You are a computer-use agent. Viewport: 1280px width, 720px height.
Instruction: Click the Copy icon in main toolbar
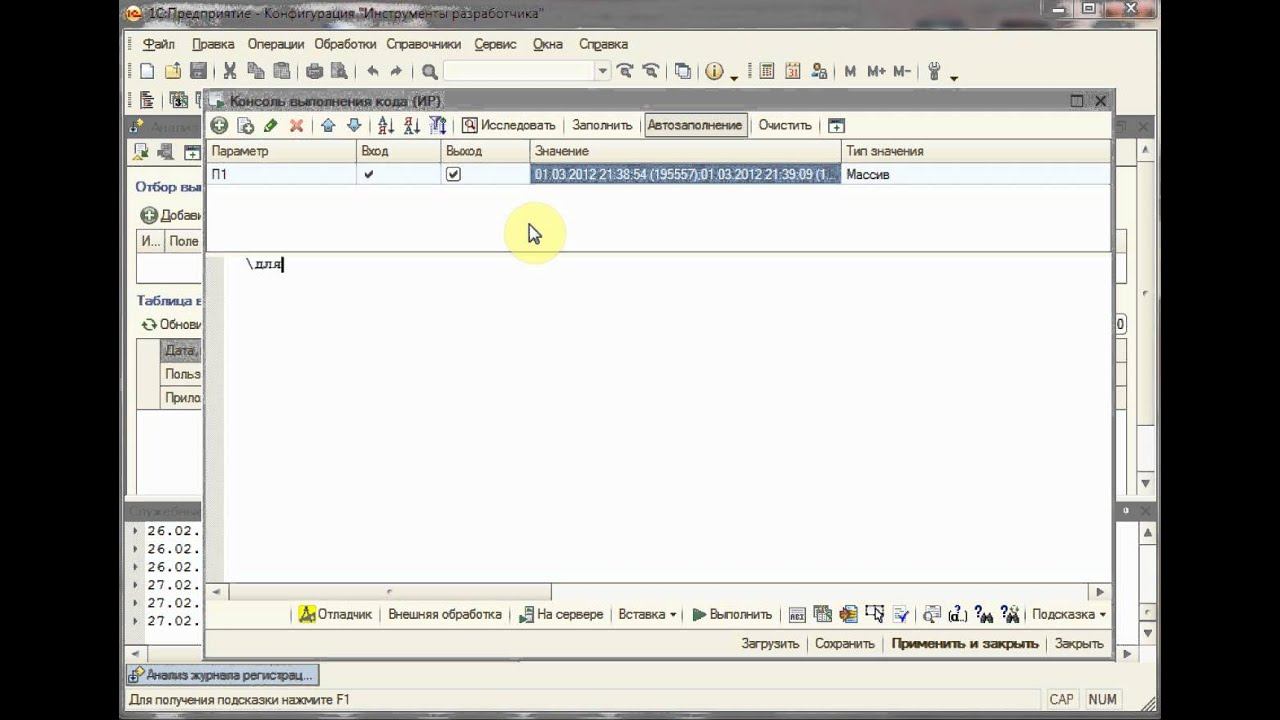click(x=256, y=71)
